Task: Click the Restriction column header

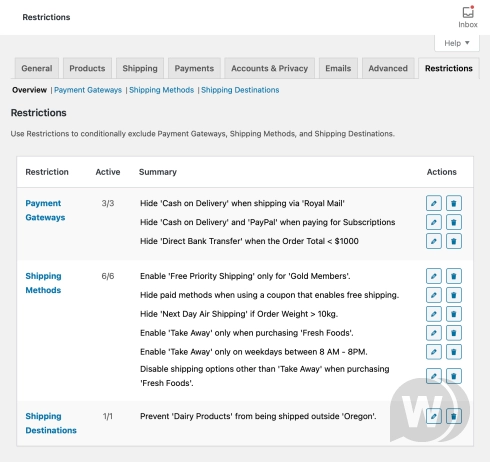Action: (x=47, y=172)
